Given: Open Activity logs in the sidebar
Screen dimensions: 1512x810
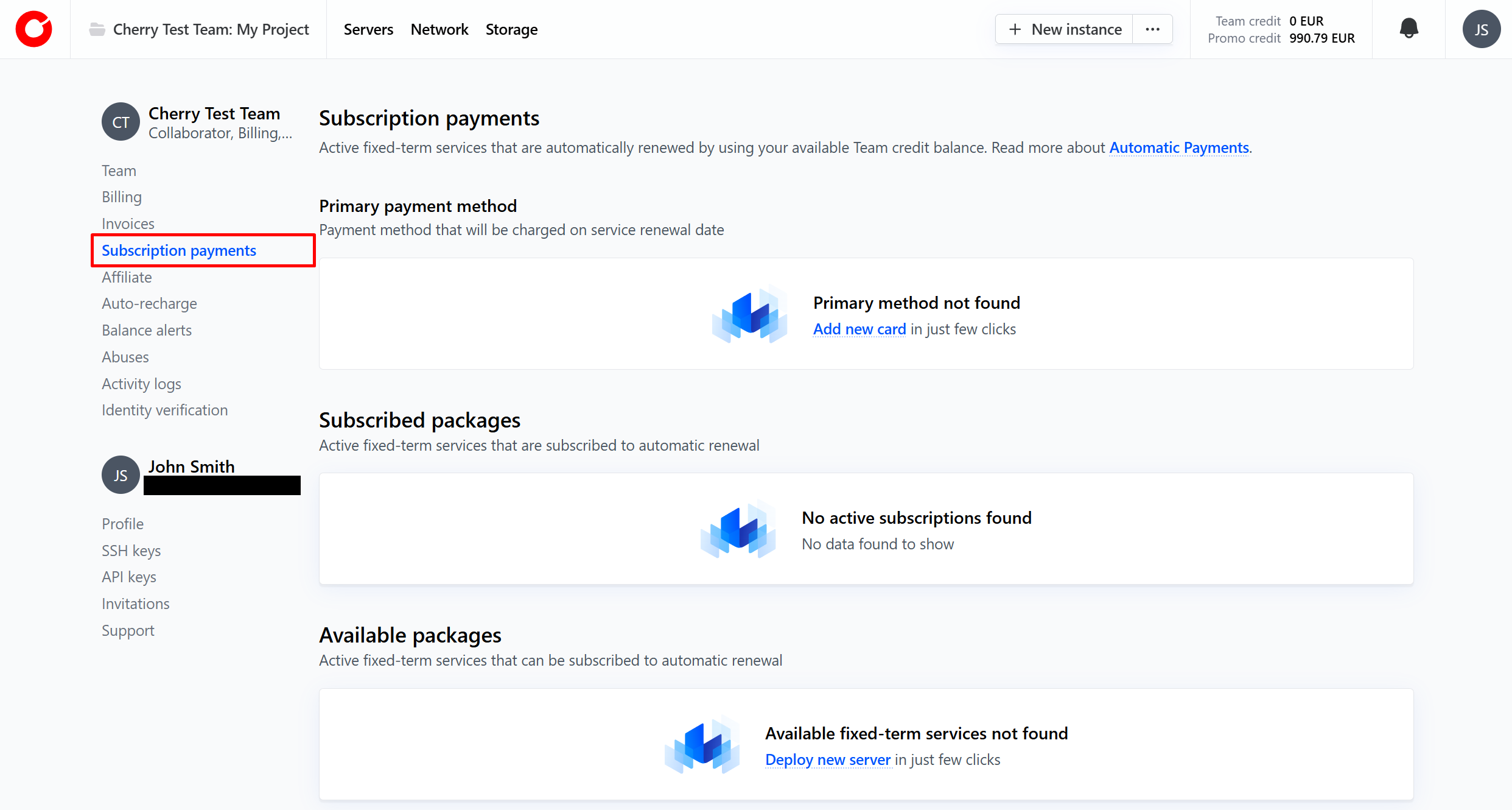Looking at the screenshot, I should [x=141, y=384].
